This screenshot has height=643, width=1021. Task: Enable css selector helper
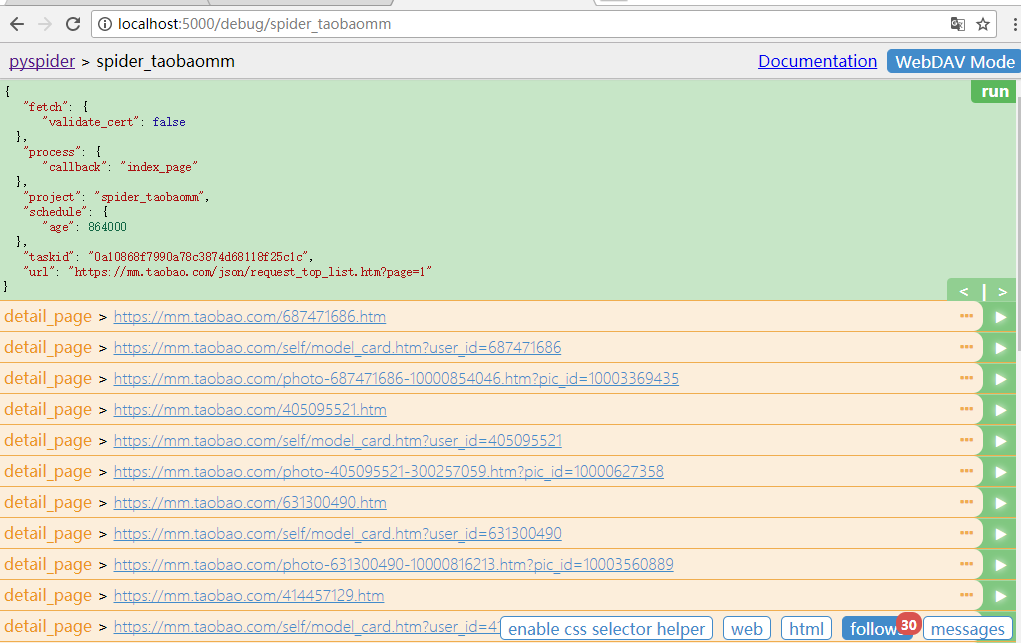[606, 629]
